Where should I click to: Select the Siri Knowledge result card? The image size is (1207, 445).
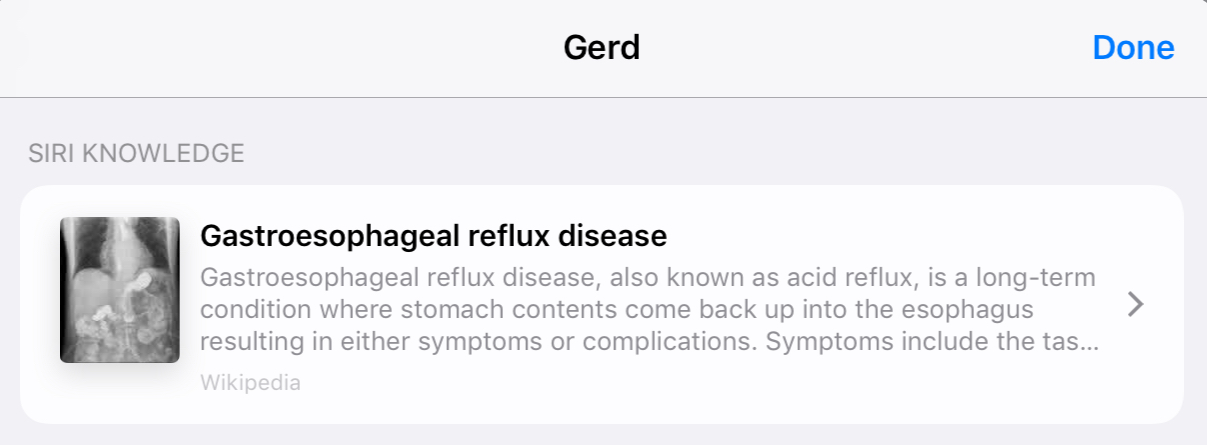pyautogui.click(x=601, y=303)
